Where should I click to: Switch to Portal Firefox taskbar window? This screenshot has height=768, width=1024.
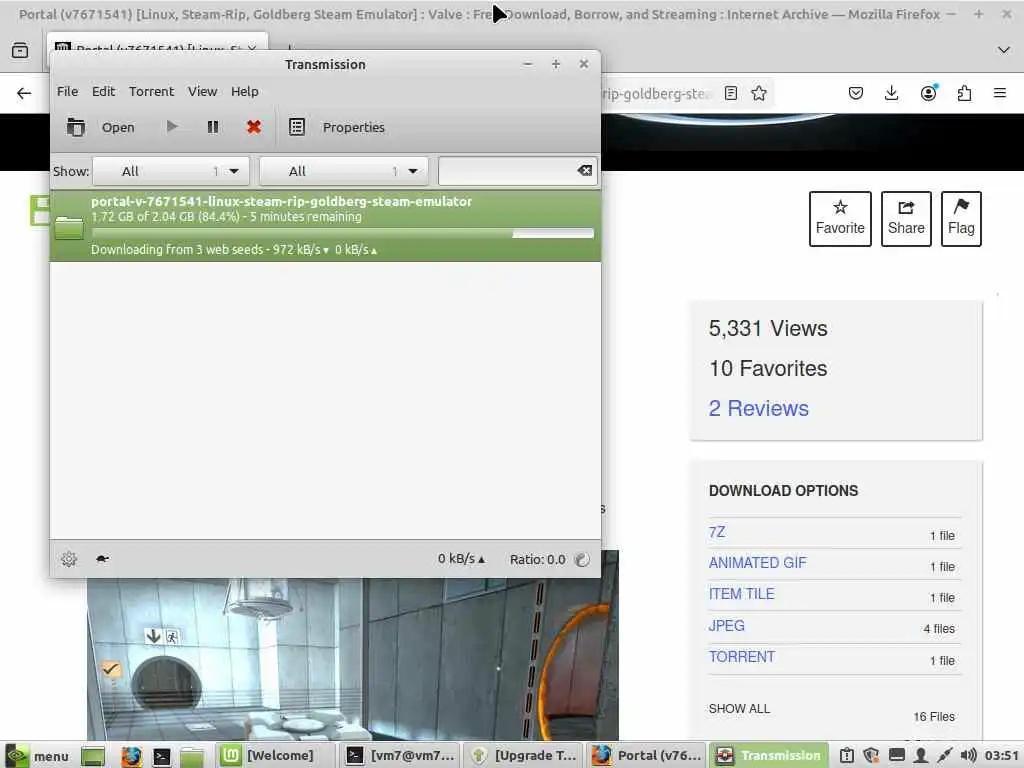coord(647,756)
